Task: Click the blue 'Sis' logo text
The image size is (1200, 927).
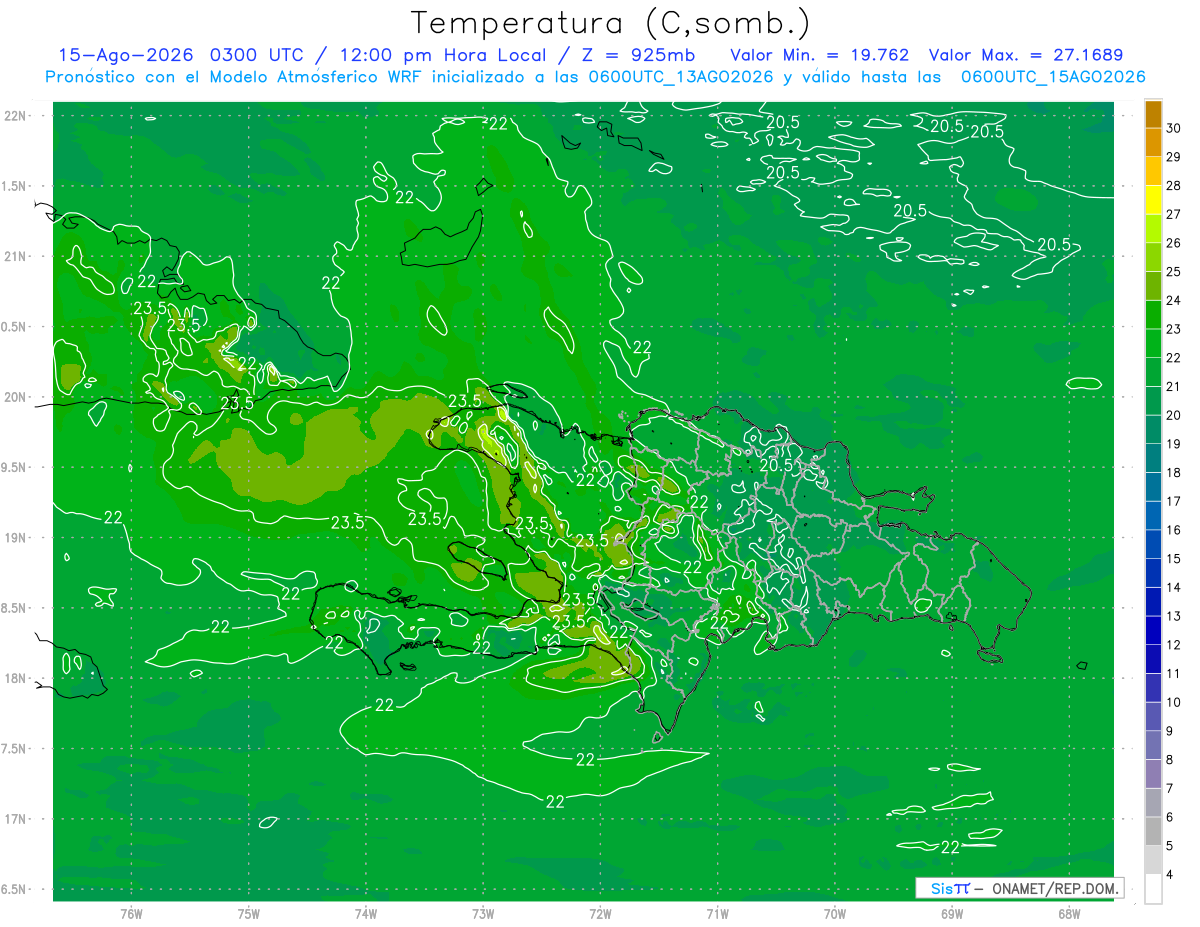Action: pos(942,888)
